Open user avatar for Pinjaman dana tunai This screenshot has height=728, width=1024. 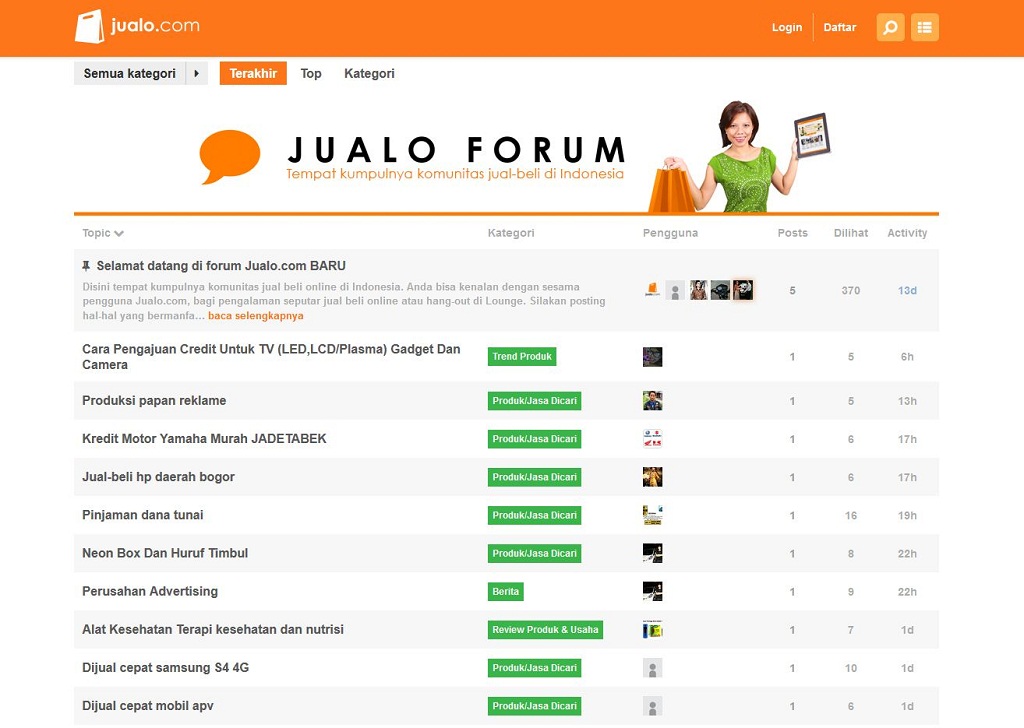(652, 515)
